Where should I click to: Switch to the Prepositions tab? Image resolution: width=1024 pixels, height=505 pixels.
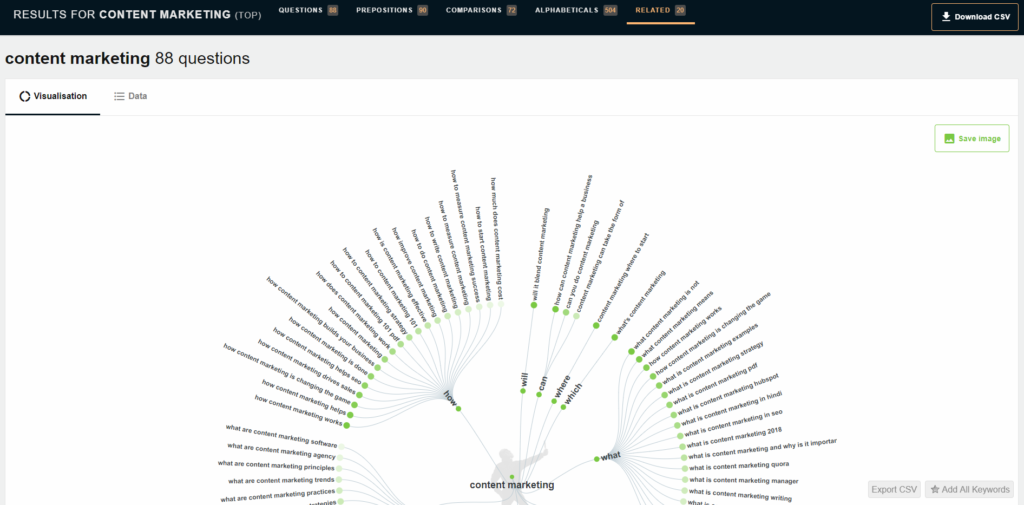[391, 10]
